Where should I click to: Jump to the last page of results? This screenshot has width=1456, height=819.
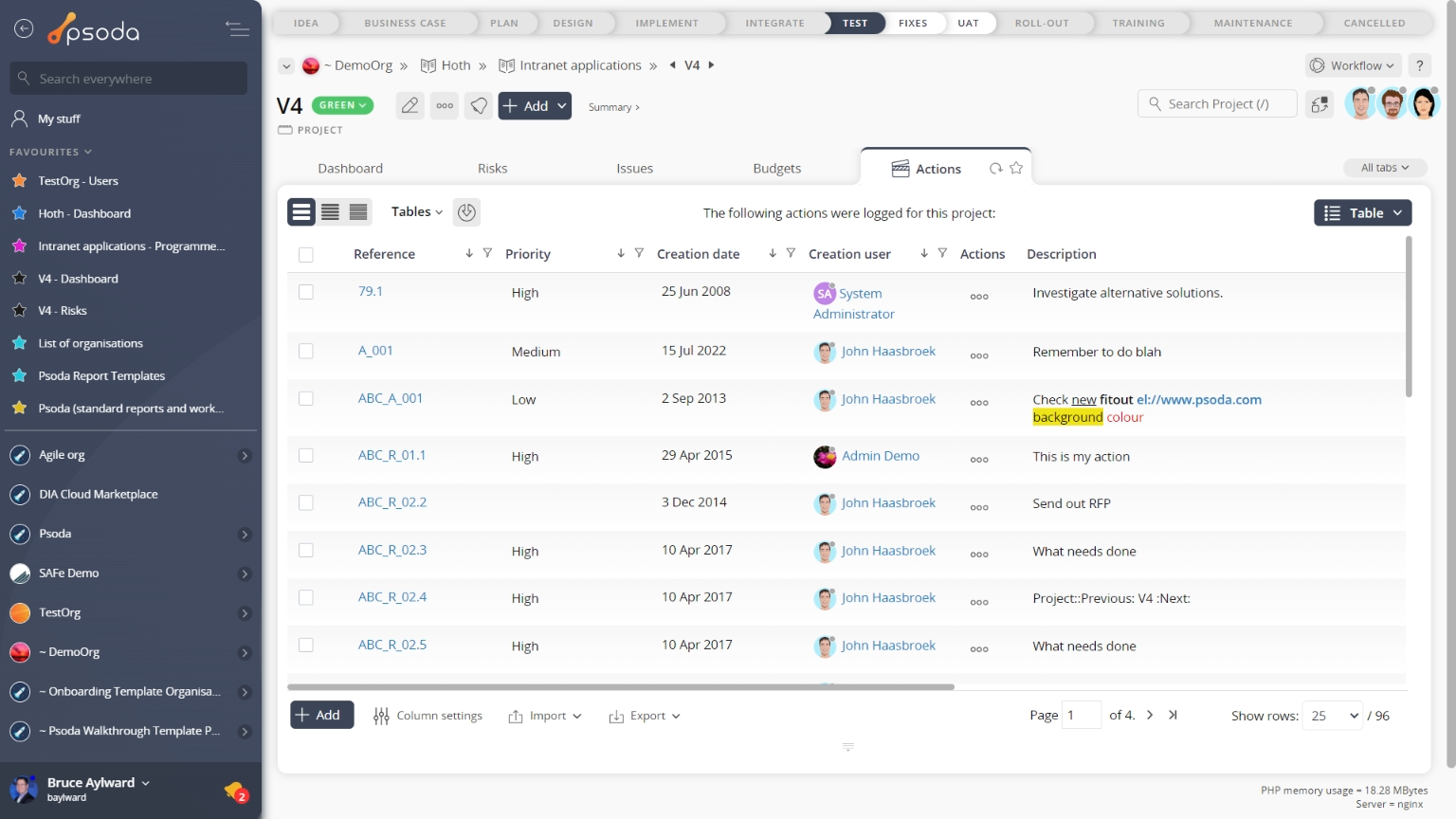(x=1173, y=716)
